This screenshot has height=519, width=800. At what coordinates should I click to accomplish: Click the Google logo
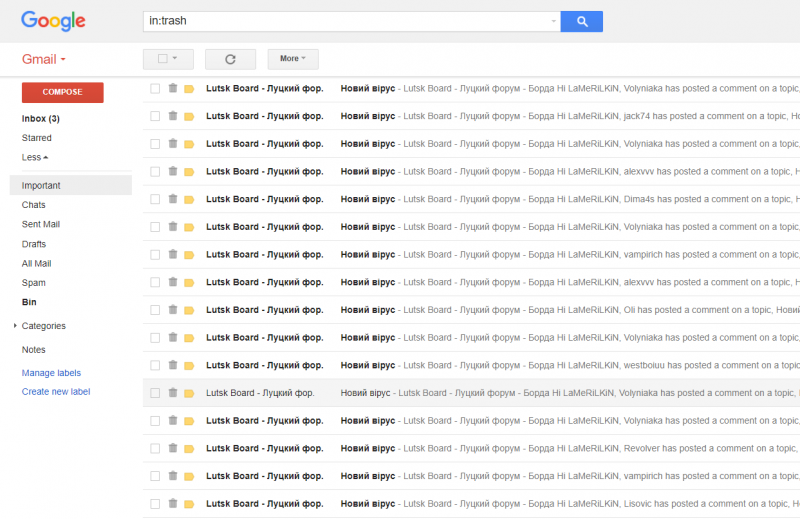(53, 21)
